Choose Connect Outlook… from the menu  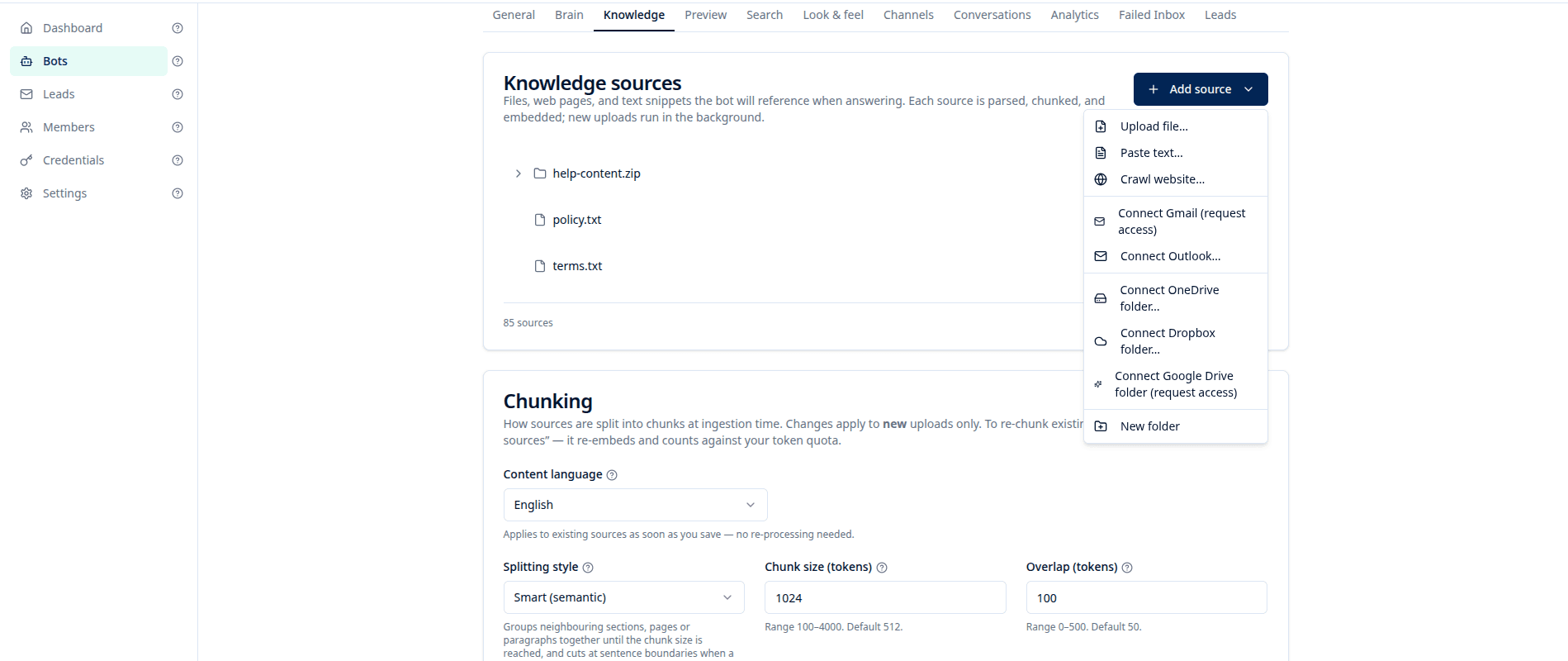click(x=1176, y=256)
